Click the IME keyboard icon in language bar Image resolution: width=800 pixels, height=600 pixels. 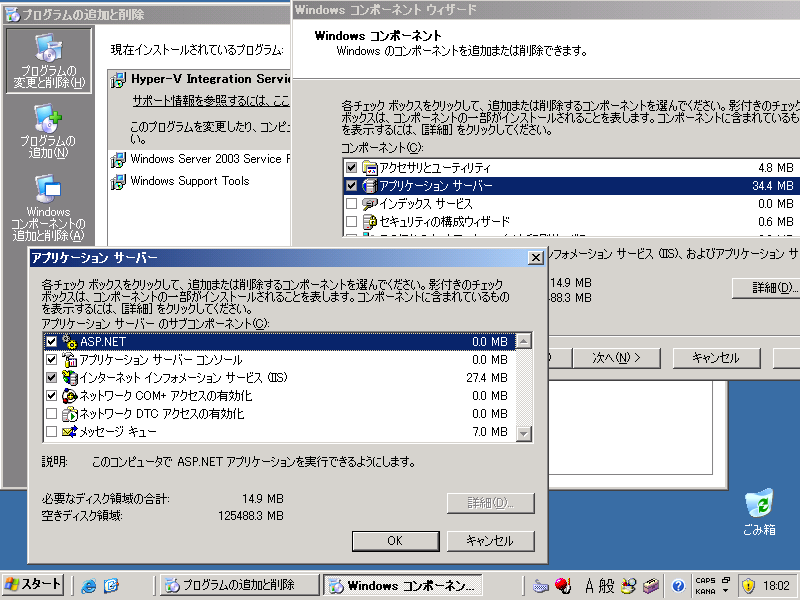[541, 586]
